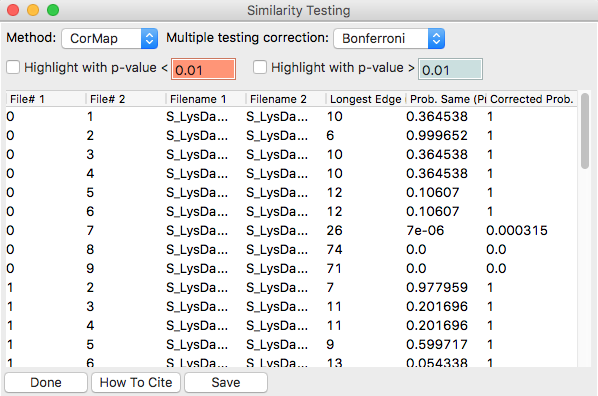
Task: Maximize the Similarity Testing window
Action: tap(53, 10)
